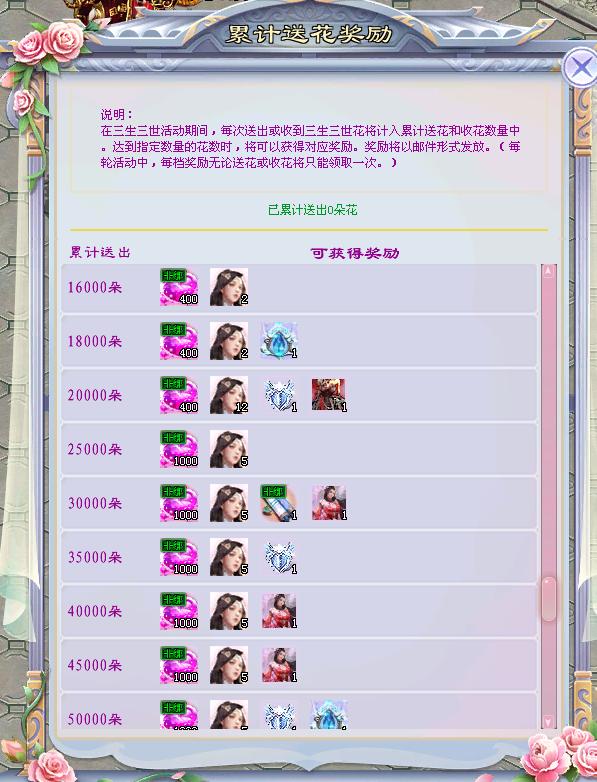Screen dimensions: 597x782
Task: Select the red-dress lady icon in 30000朵 row
Action: tap(329, 503)
